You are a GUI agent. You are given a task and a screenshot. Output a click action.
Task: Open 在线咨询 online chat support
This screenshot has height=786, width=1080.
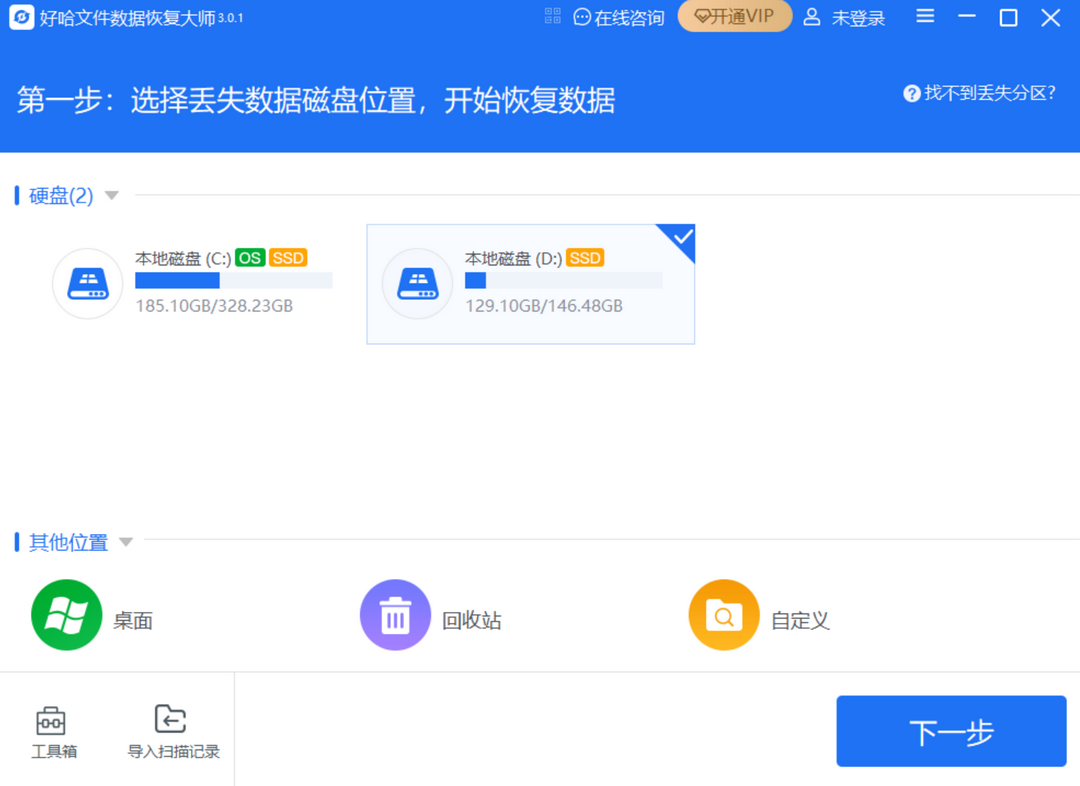click(618, 18)
